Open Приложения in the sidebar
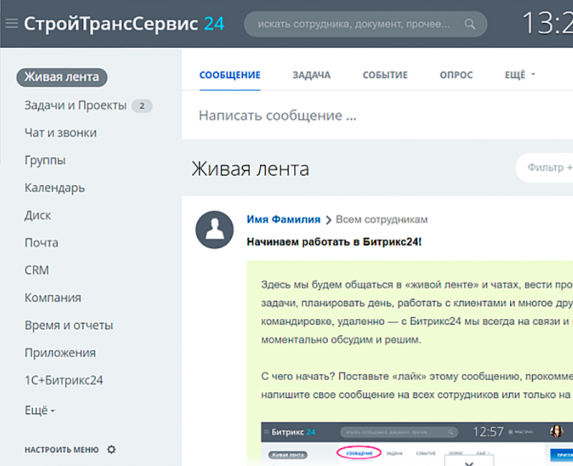Screen dimensions: 573x466 point(60,353)
